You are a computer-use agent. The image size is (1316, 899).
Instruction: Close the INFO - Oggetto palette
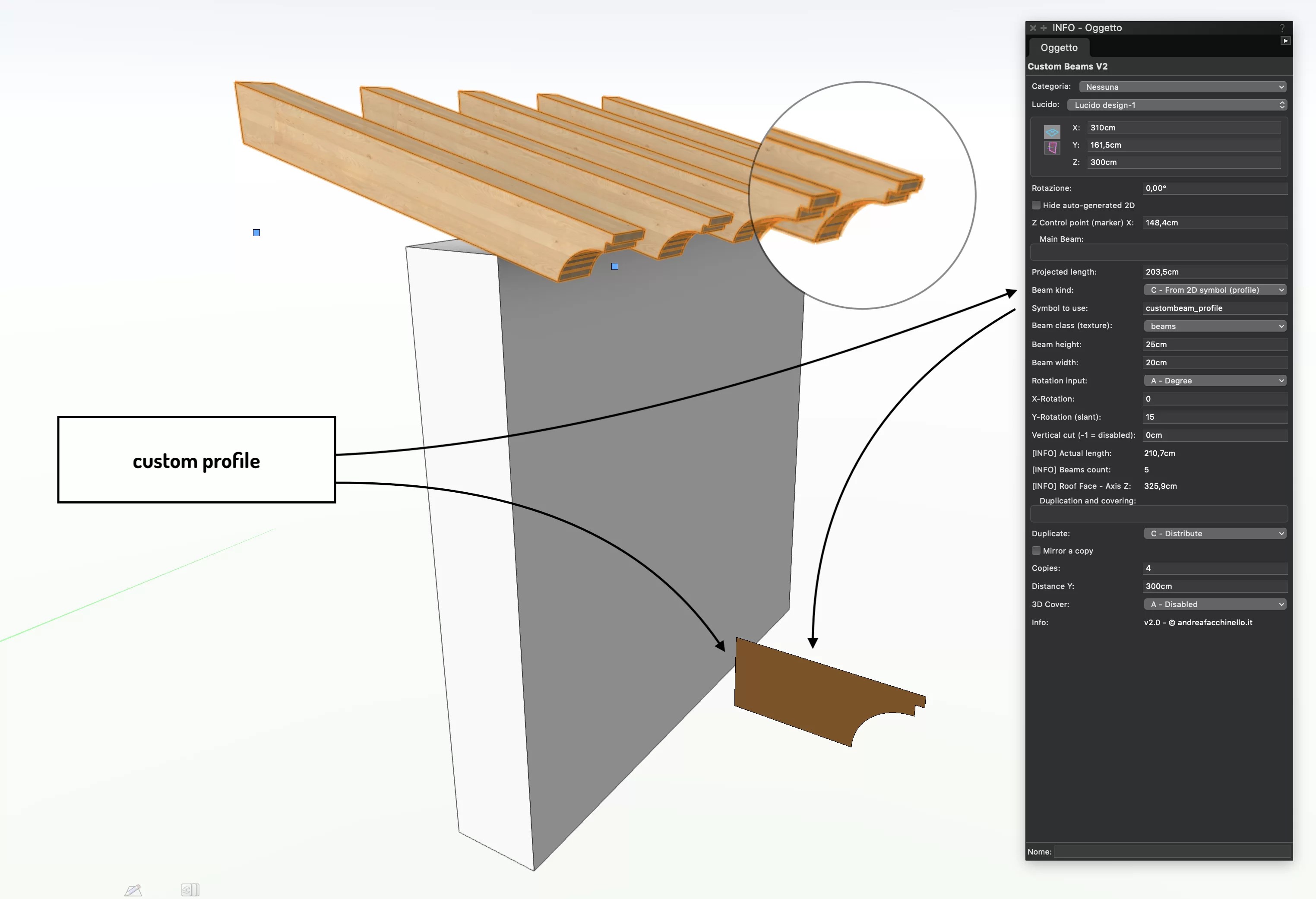(1033, 28)
